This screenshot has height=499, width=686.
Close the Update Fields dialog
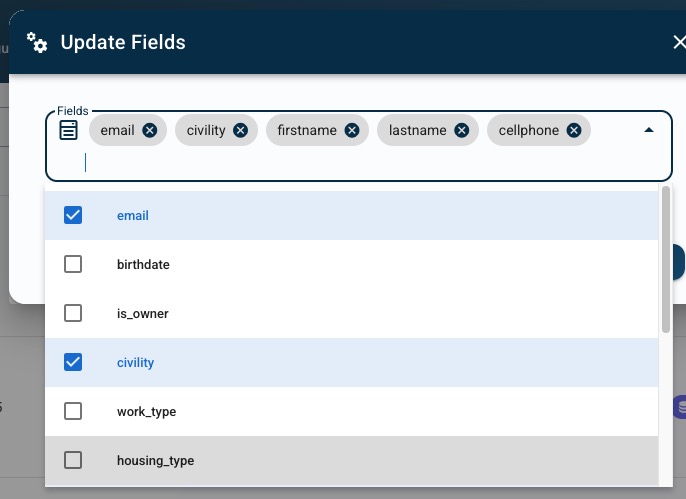click(679, 42)
